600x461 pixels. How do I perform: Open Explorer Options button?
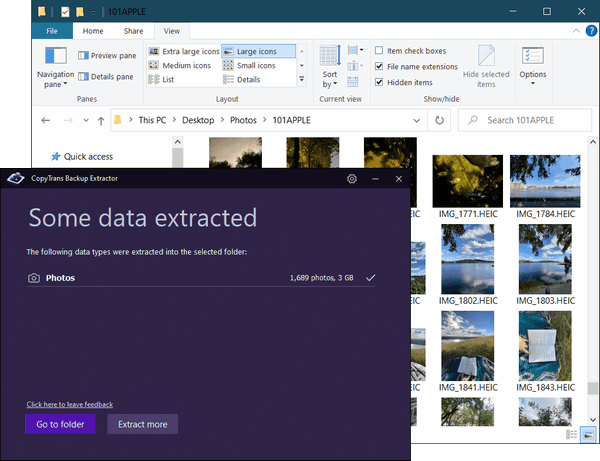click(x=533, y=66)
